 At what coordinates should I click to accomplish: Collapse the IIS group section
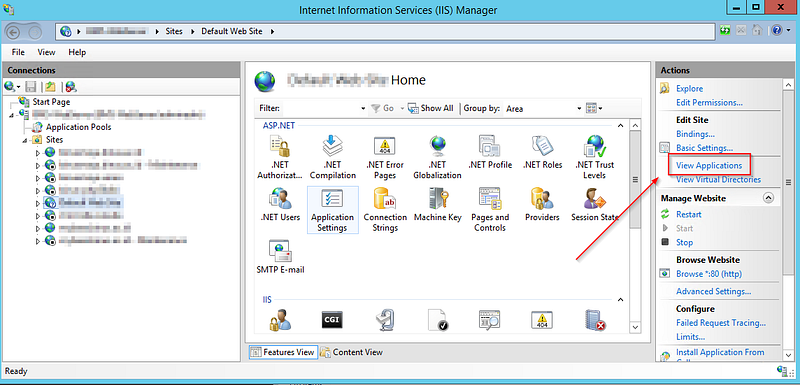pos(620,299)
